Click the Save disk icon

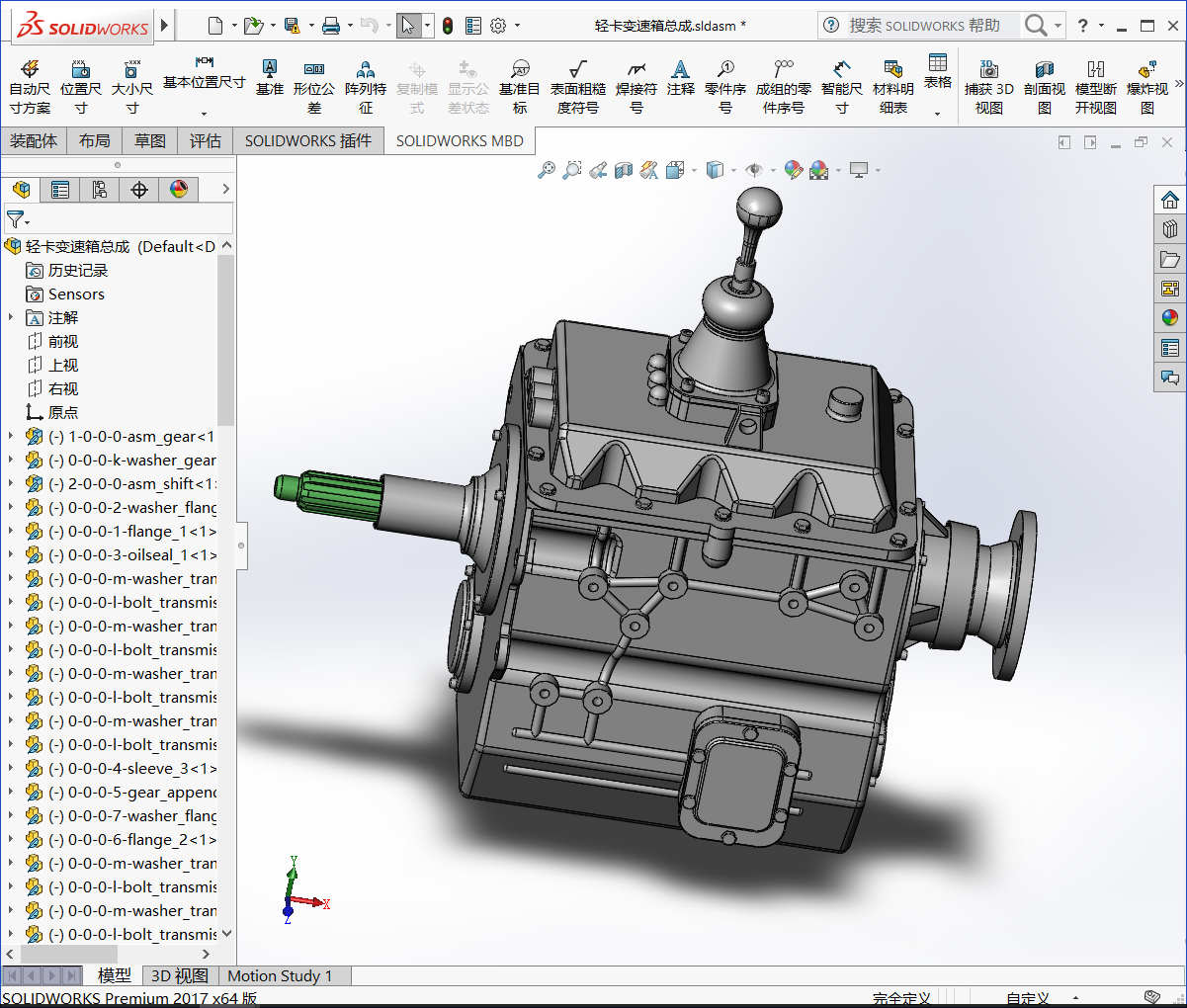click(x=292, y=26)
